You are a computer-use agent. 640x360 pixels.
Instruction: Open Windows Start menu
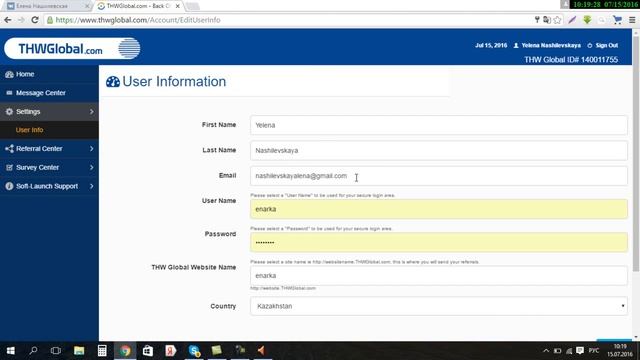(11, 351)
